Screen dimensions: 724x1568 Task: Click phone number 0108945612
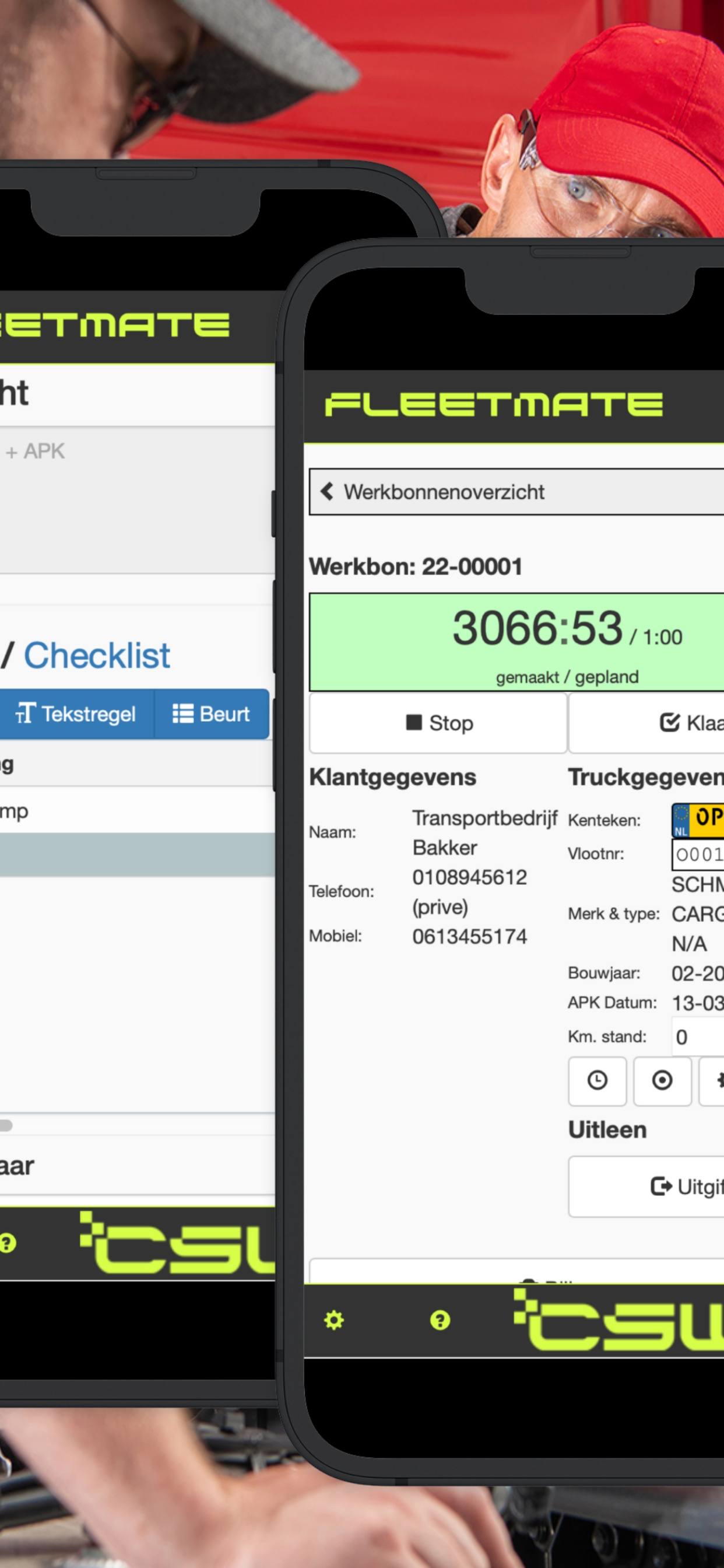coord(469,877)
